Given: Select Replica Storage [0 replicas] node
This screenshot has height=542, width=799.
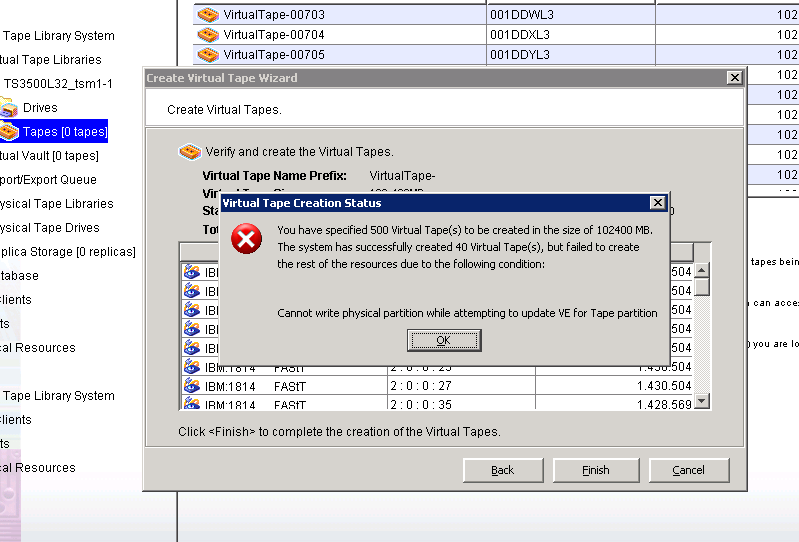Looking at the screenshot, I should point(68,252).
